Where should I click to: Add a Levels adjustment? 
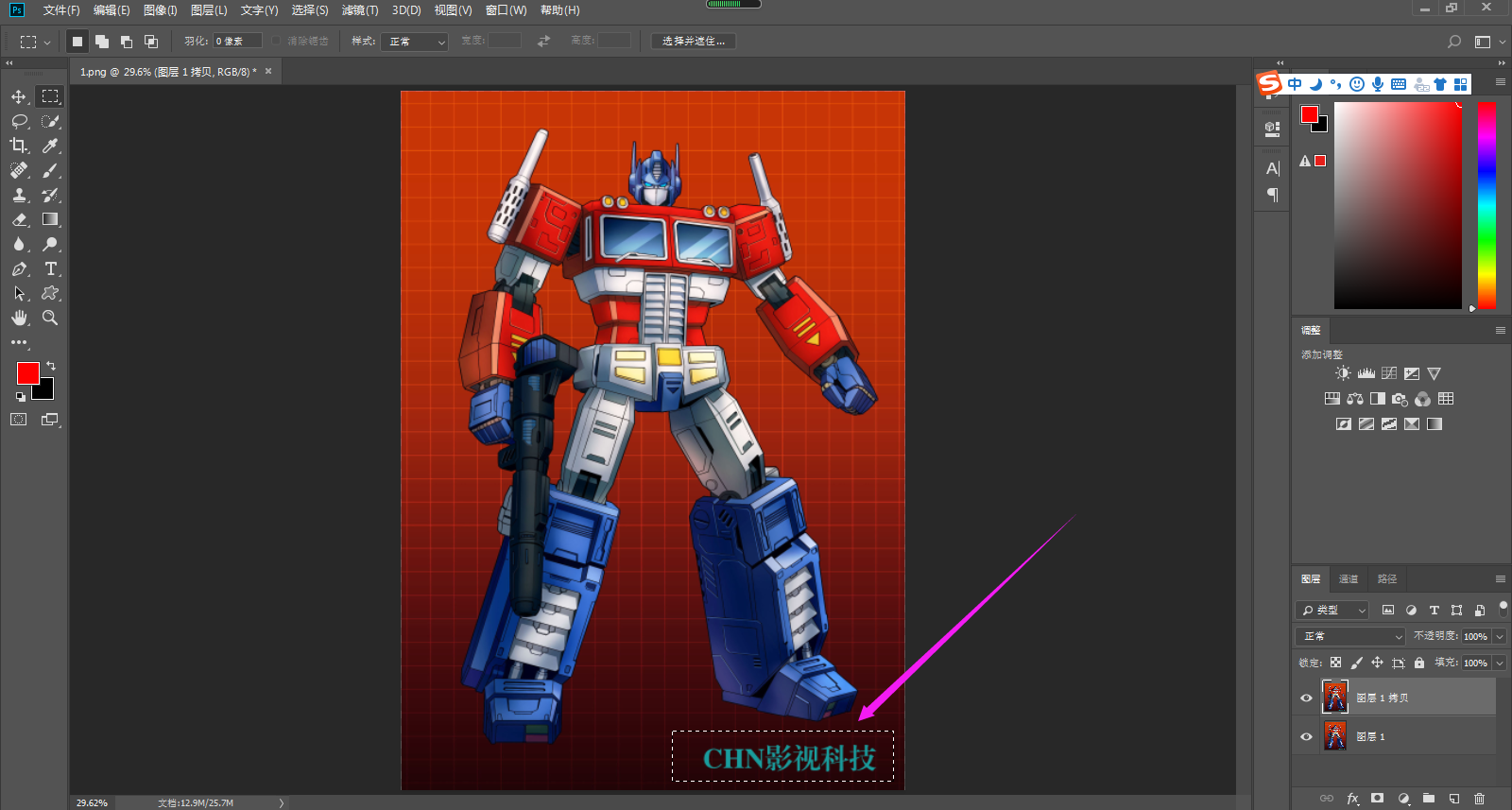tap(1366, 373)
